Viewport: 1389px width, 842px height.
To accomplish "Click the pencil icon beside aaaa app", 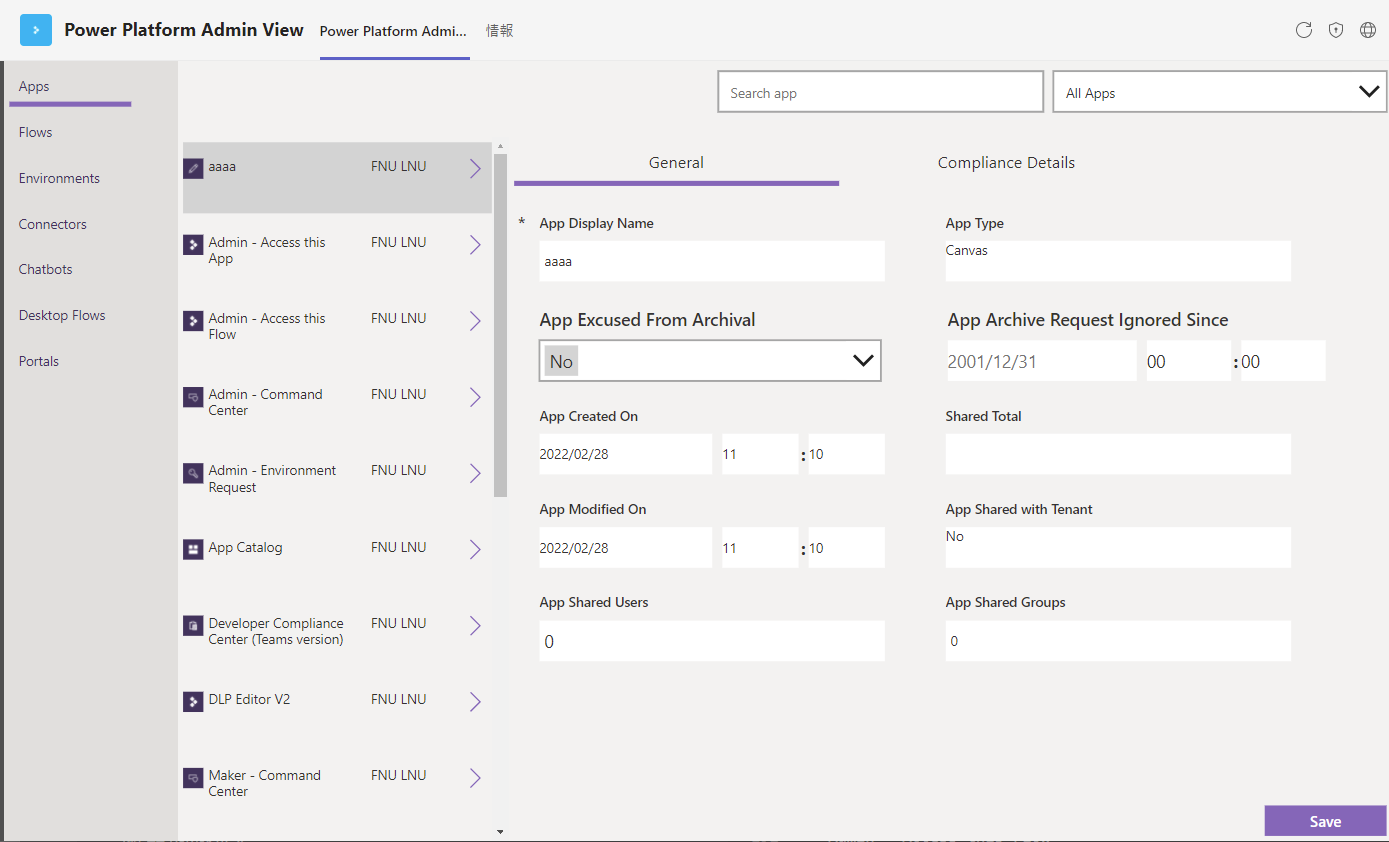I will (x=193, y=168).
